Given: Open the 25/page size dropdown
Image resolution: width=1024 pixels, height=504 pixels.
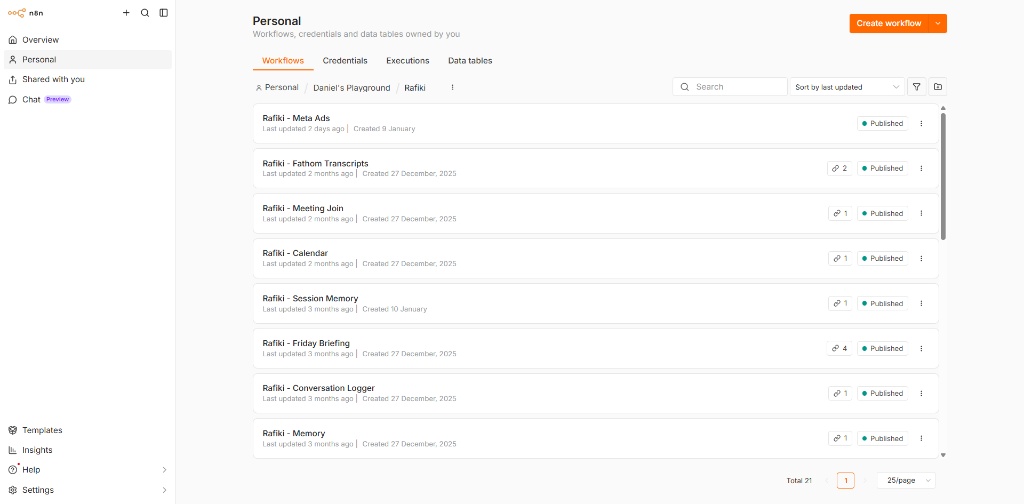Looking at the screenshot, I should coord(906,481).
